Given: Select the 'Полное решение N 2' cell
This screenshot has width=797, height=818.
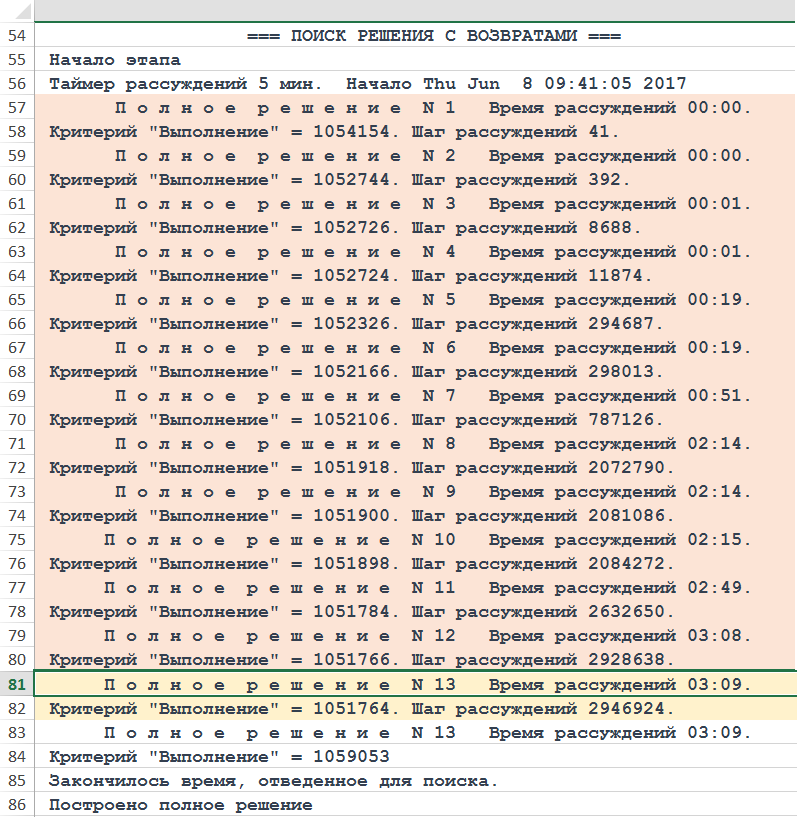Looking at the screenshot, I should point(432,156).
